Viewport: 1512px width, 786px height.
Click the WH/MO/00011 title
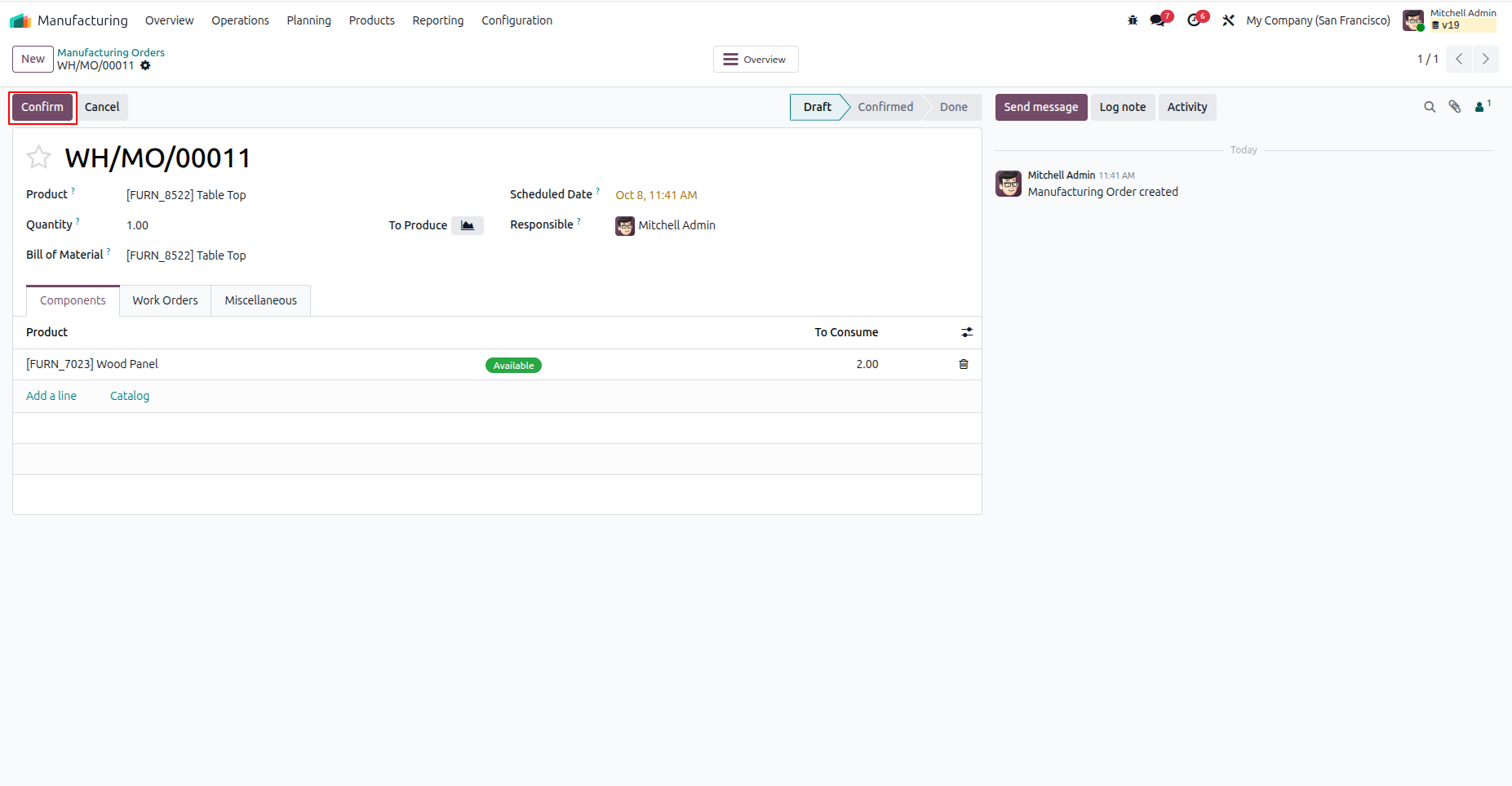[x=157, y=158]
